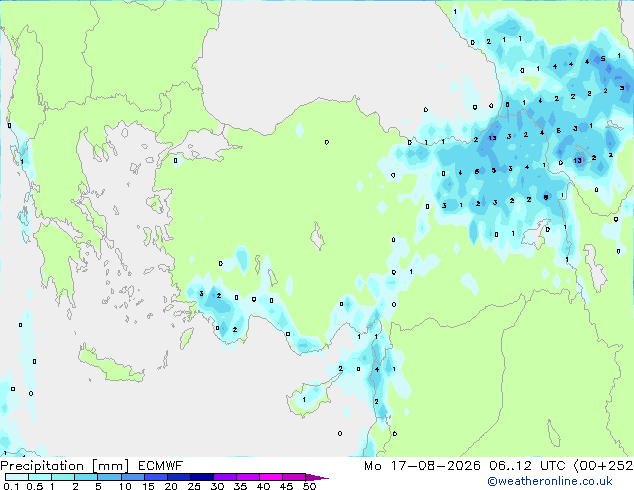
Task: Click legend tick label '0.5'
Action: 34,486
